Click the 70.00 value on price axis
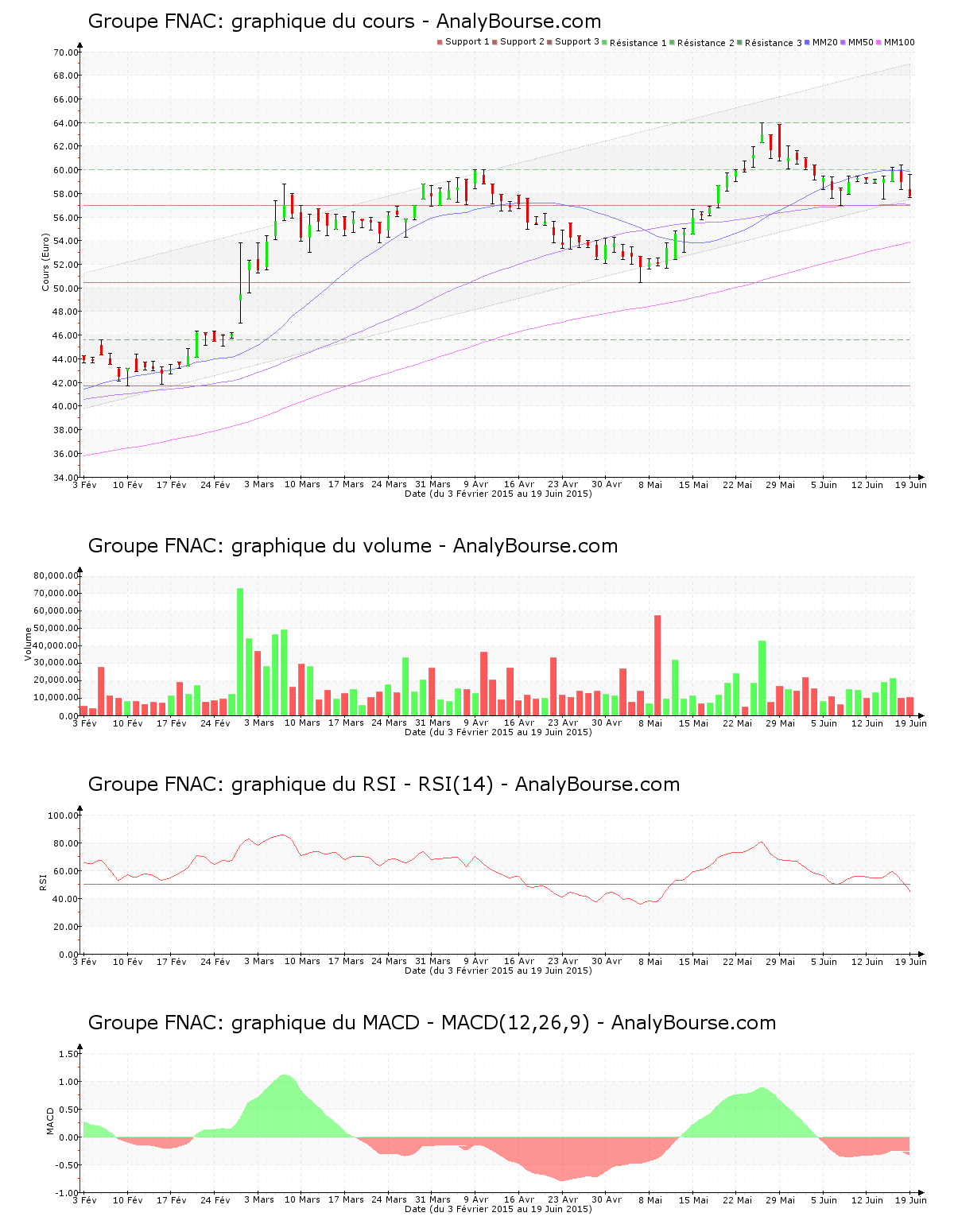The width and height of the screenshot is (954, 1232). coord(66,52)
